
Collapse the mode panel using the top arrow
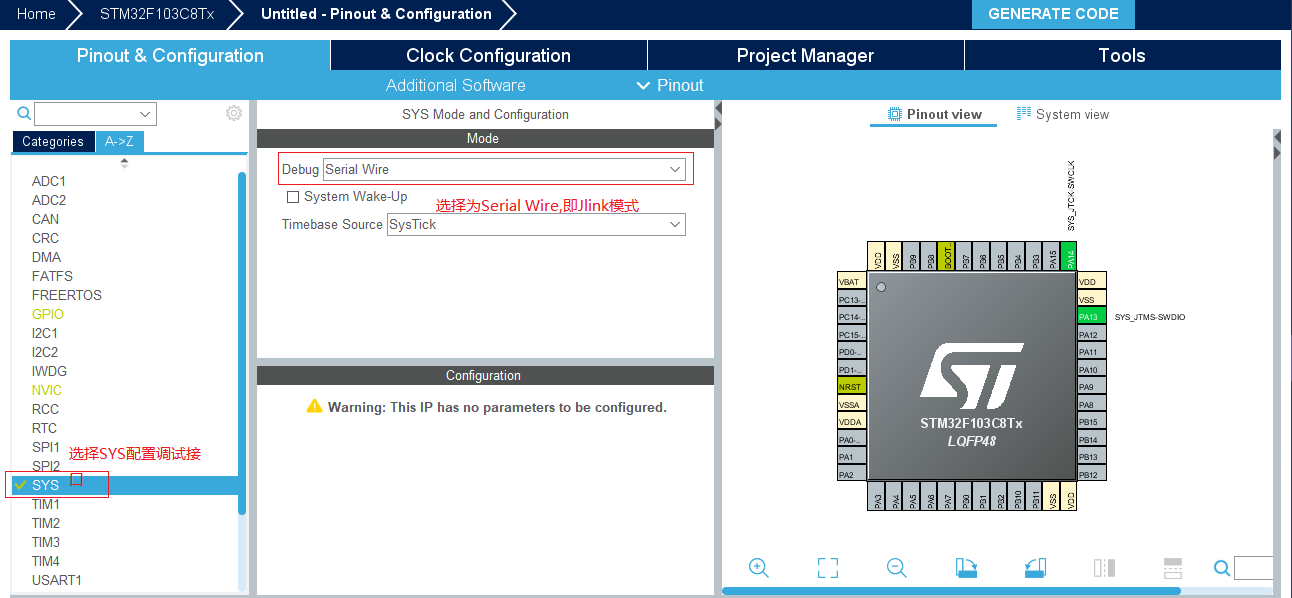[x=718, y=107]
